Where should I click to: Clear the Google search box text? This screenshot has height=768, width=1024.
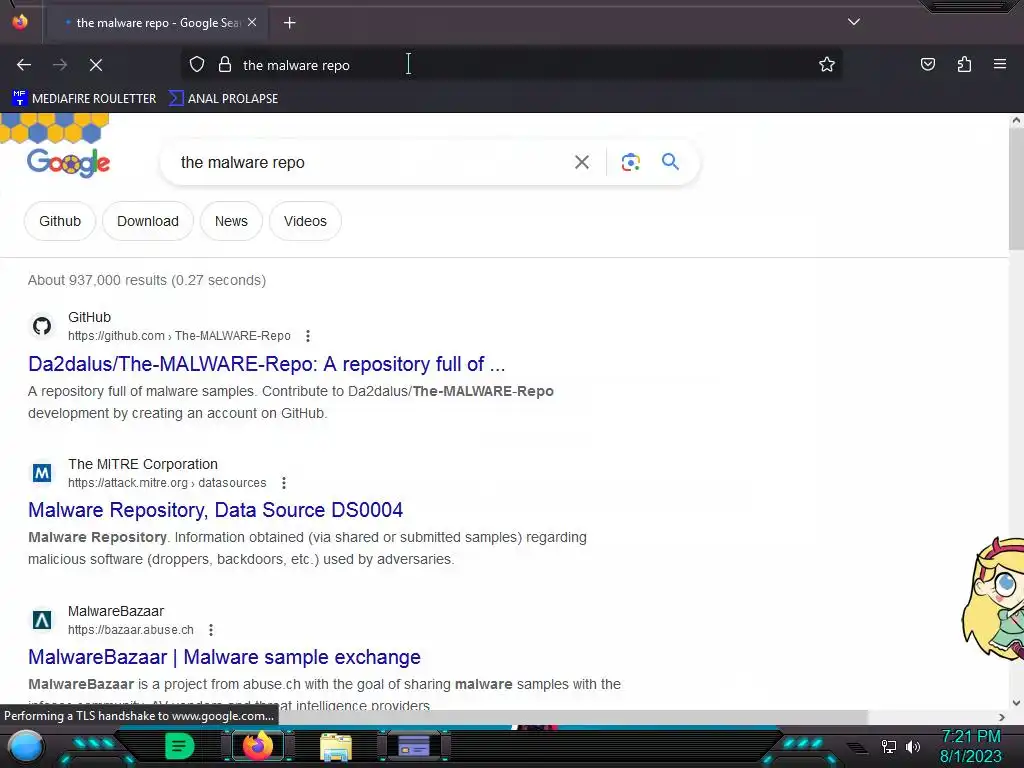point(582,162)
